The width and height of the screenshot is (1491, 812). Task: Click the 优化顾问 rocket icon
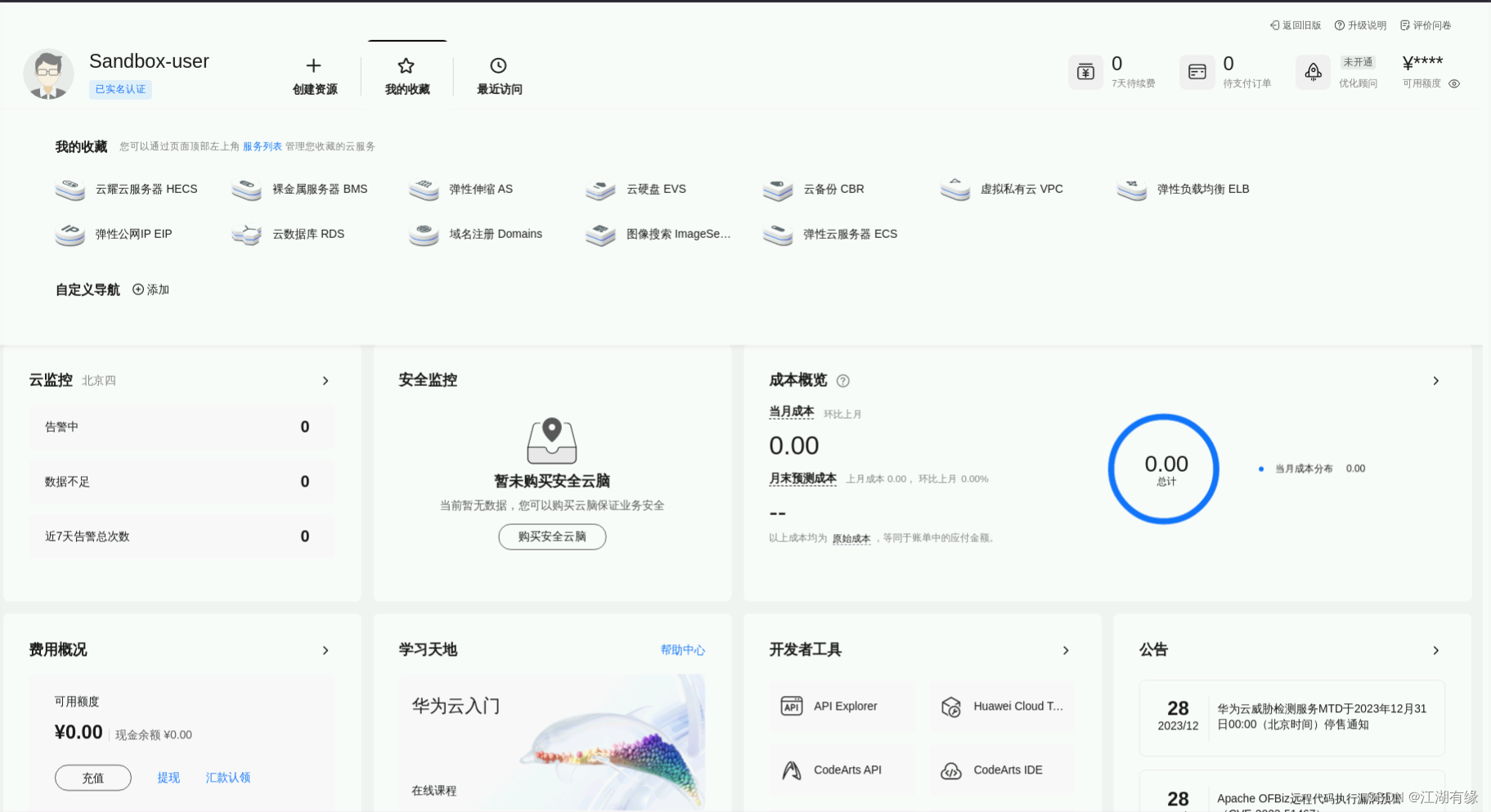(x=1313, y=72)
